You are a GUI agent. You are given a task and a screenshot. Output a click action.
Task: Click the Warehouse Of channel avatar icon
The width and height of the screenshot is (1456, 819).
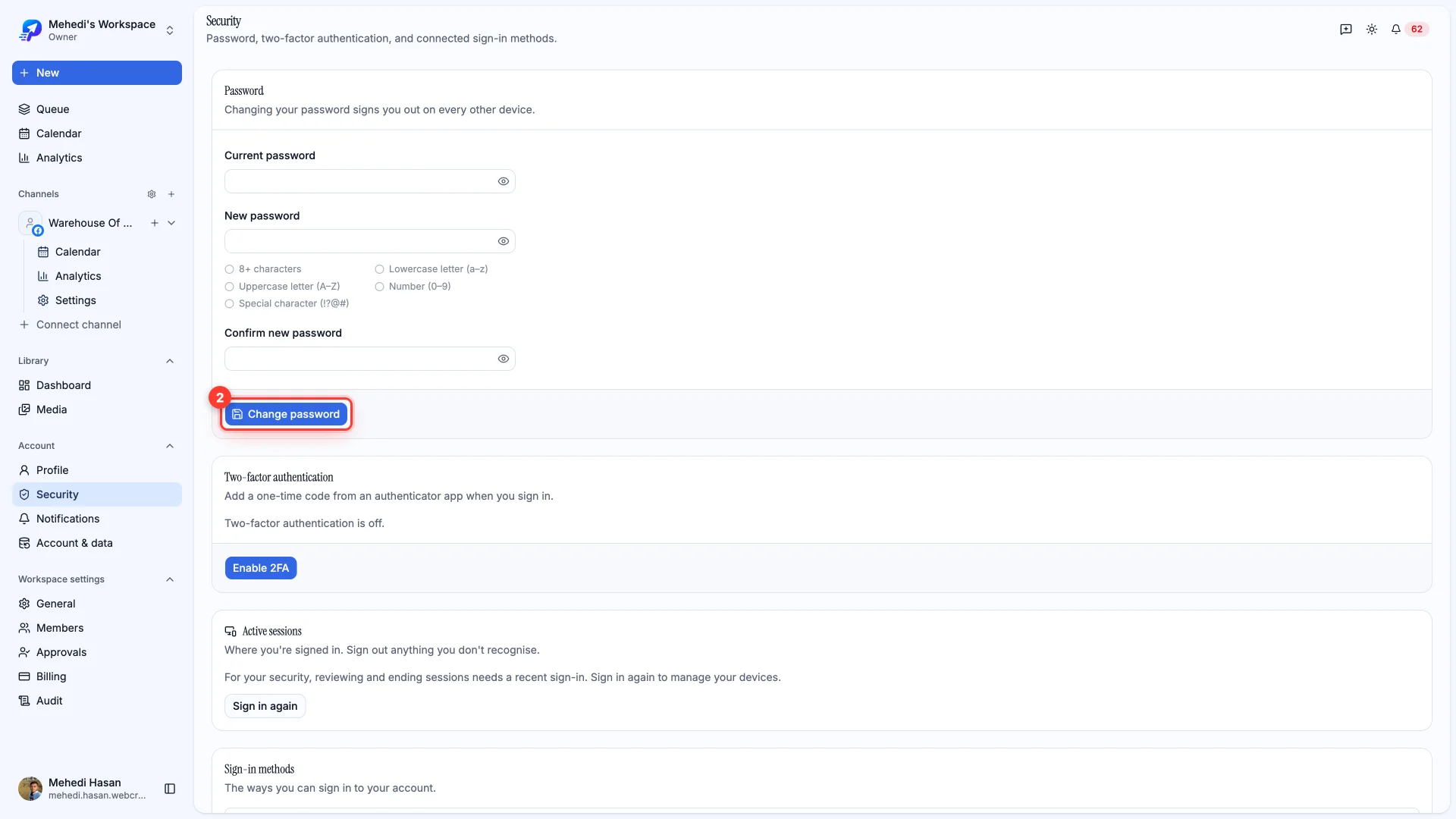pos(30,223)
